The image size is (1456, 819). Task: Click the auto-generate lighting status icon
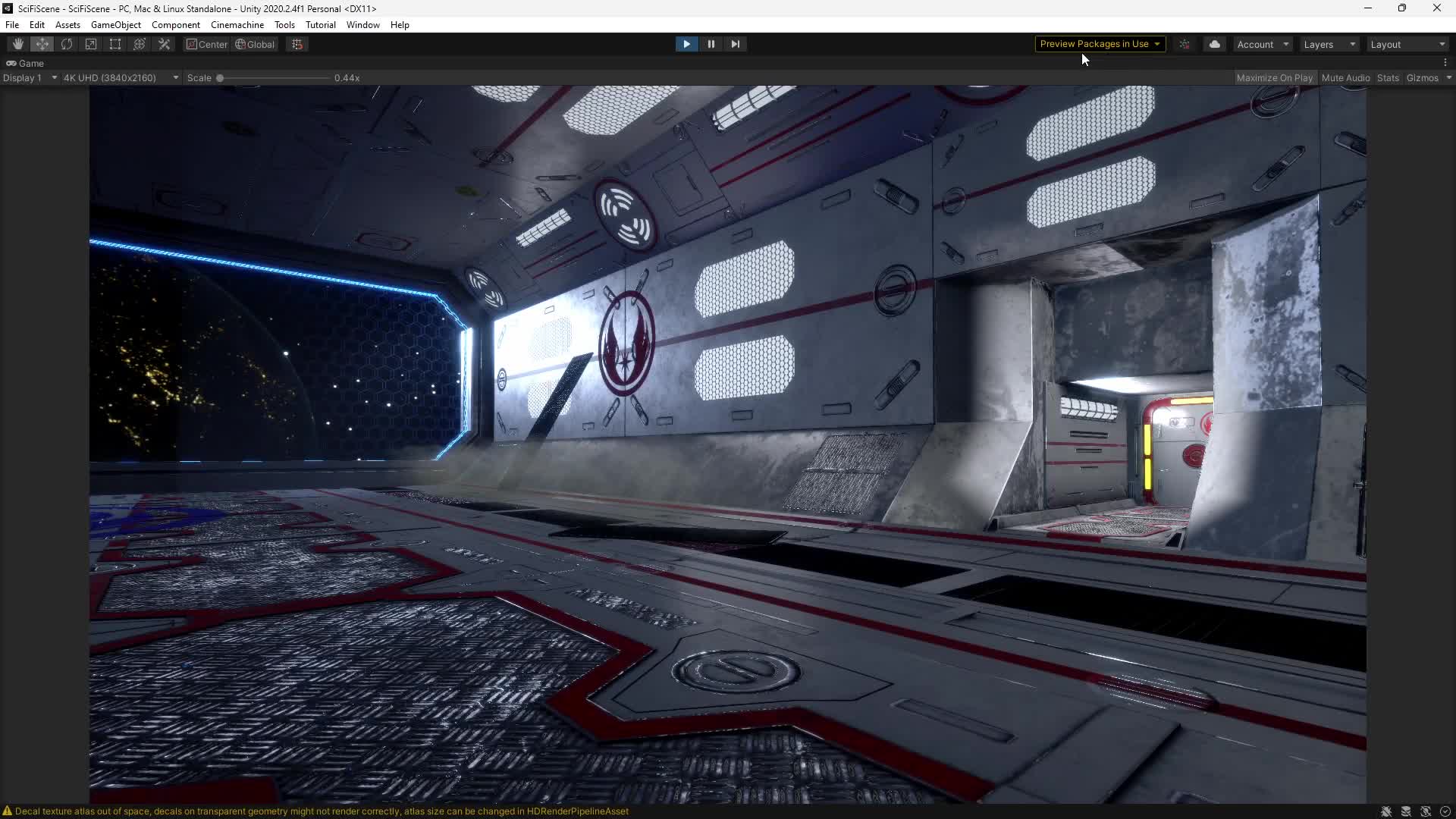[1426, 811]
